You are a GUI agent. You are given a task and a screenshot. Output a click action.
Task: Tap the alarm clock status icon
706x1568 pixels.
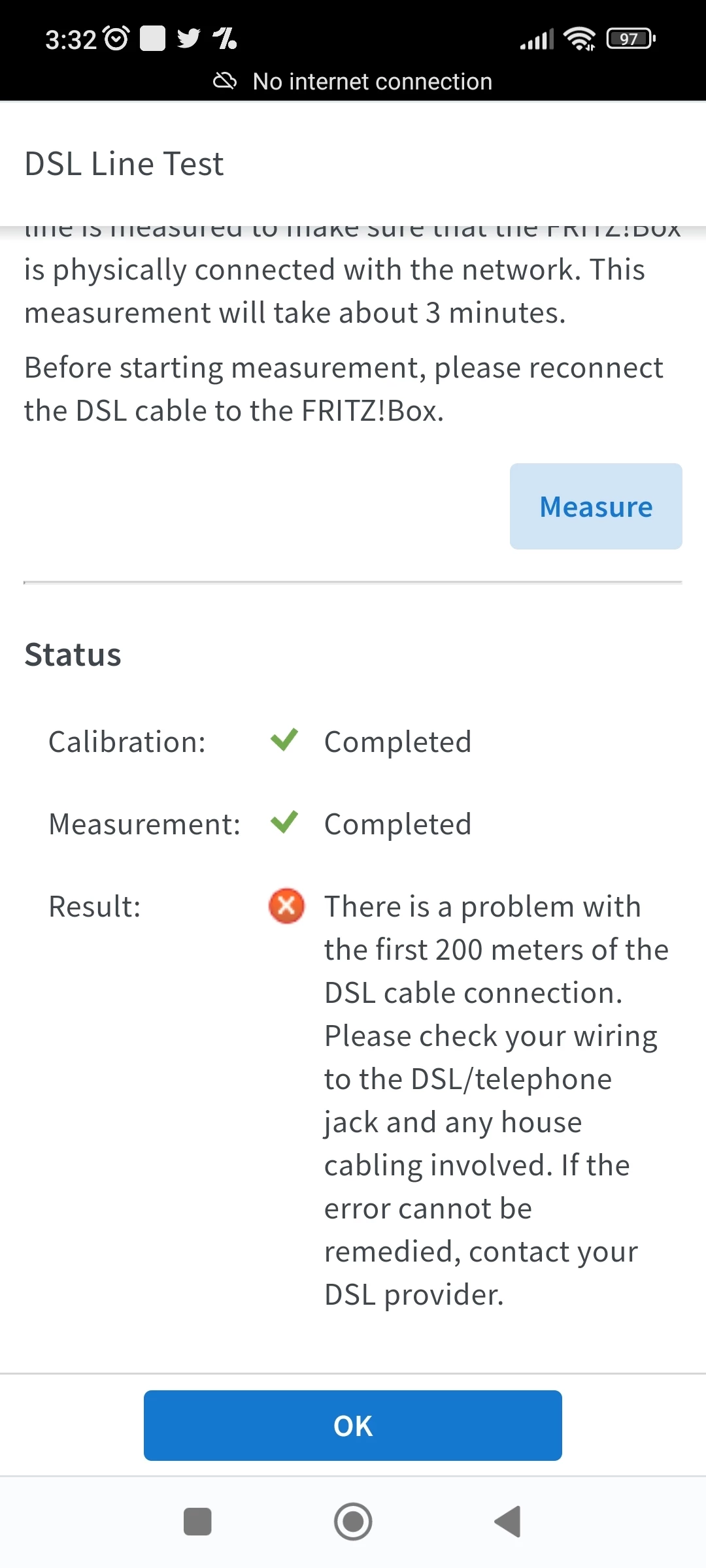point(116,39)
